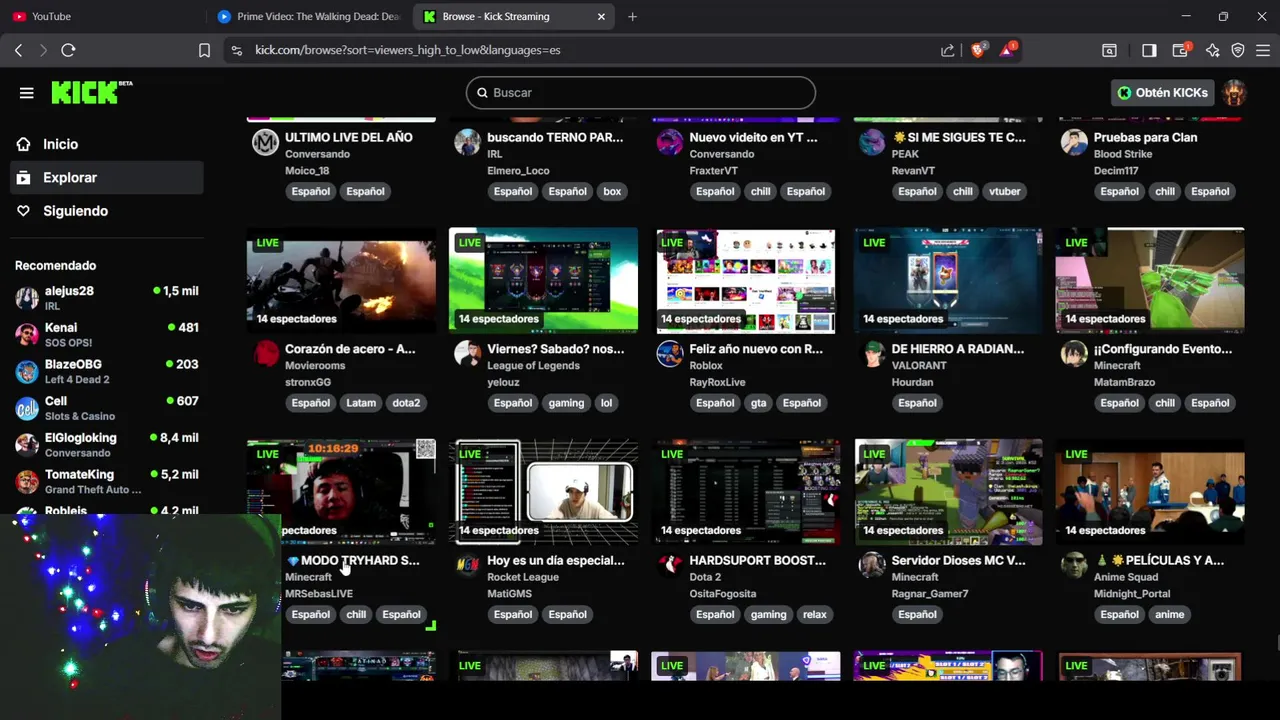
Task: Open browser main menu
Action: 1262,50
